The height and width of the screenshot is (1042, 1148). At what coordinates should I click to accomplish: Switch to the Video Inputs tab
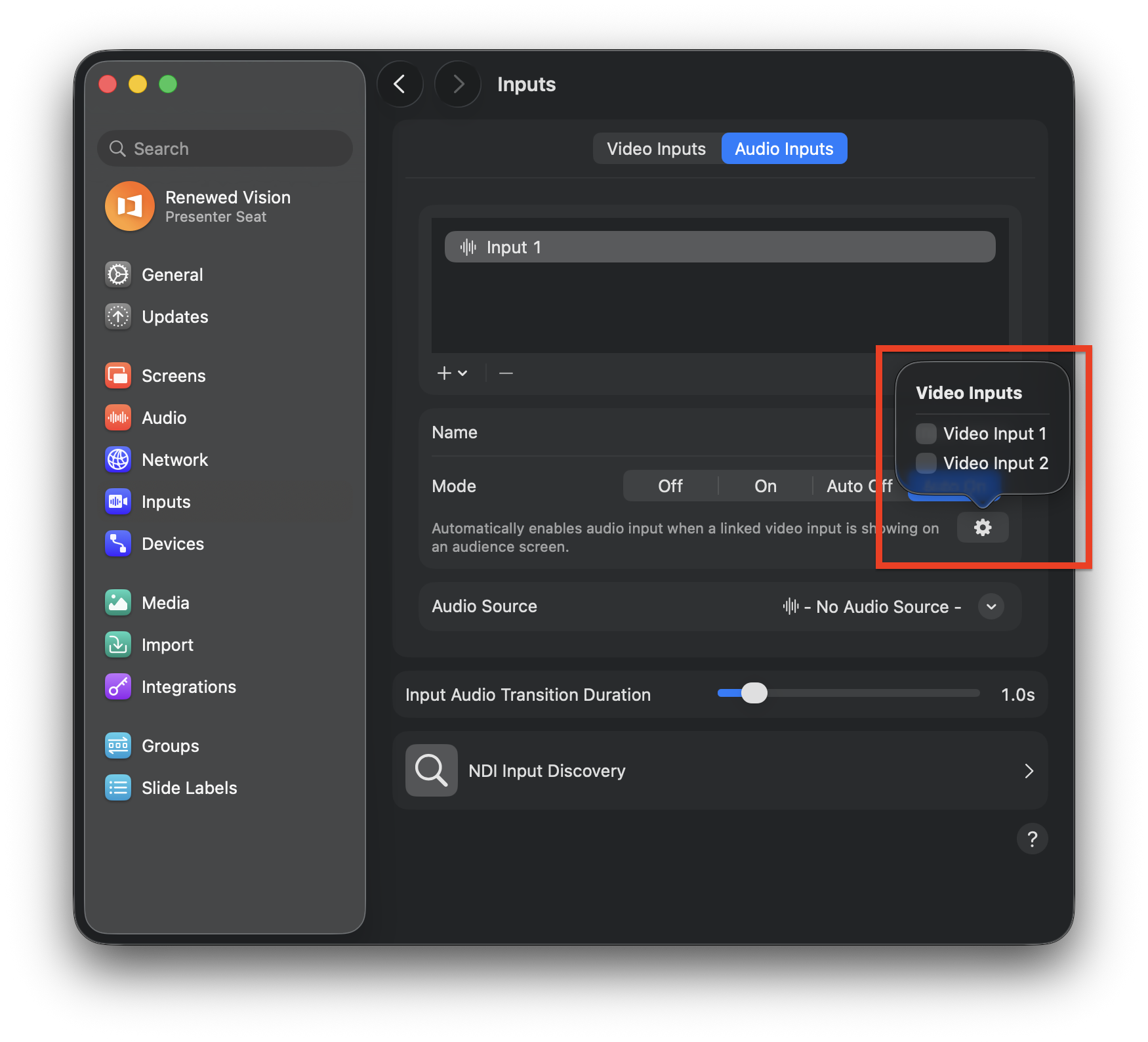pyautogui.click(x=656, y=149)
